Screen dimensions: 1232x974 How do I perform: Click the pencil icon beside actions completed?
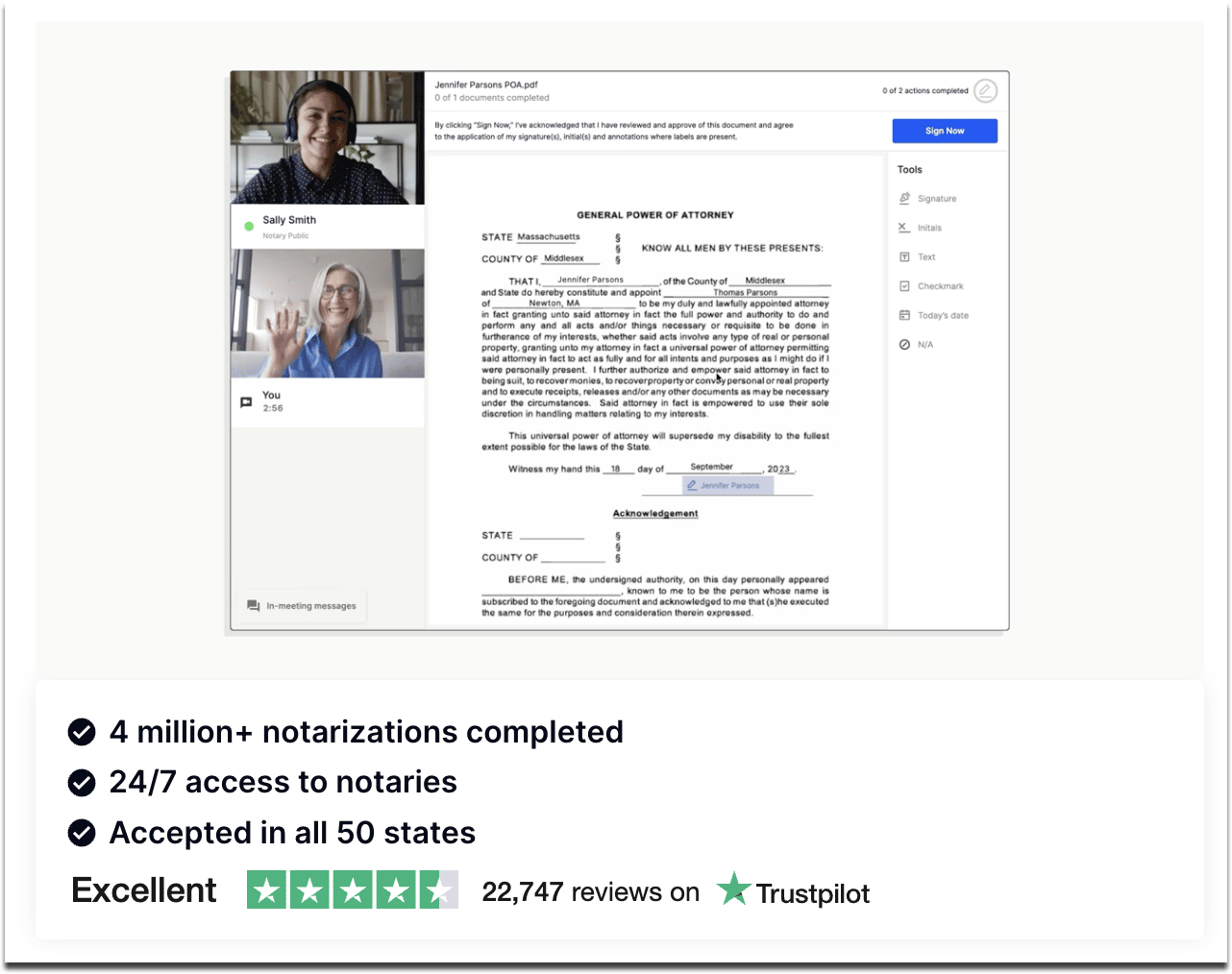(985, 91)
